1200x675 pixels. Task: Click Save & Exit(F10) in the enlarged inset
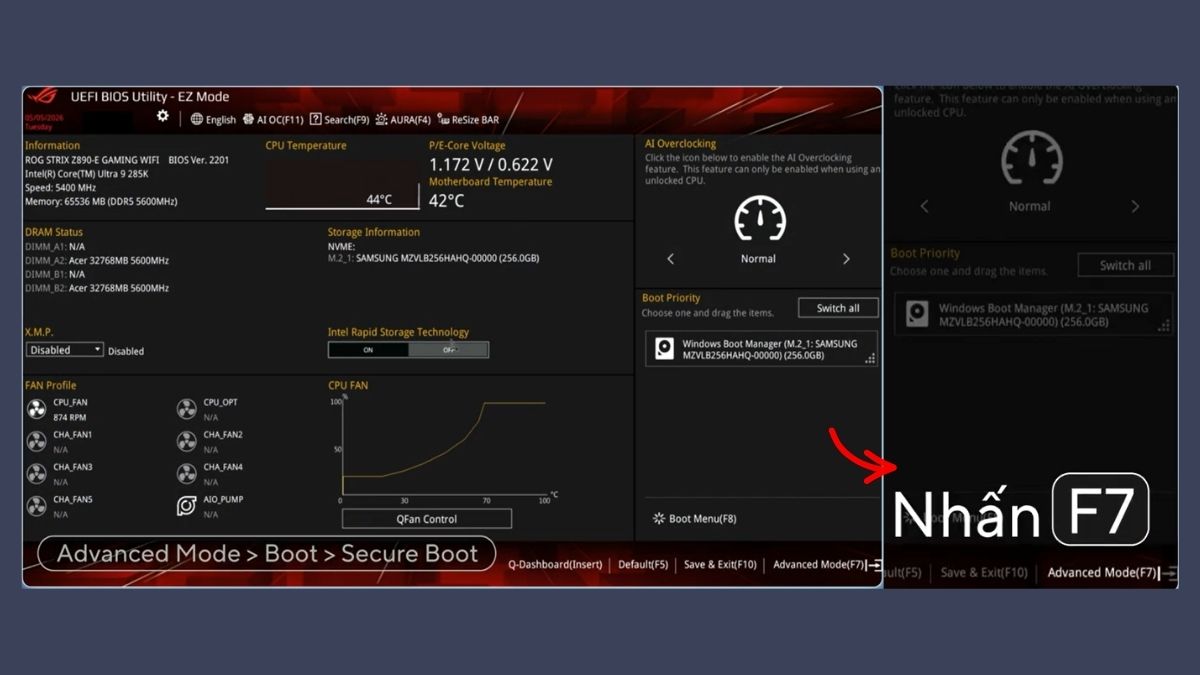[x=984, y=573]
